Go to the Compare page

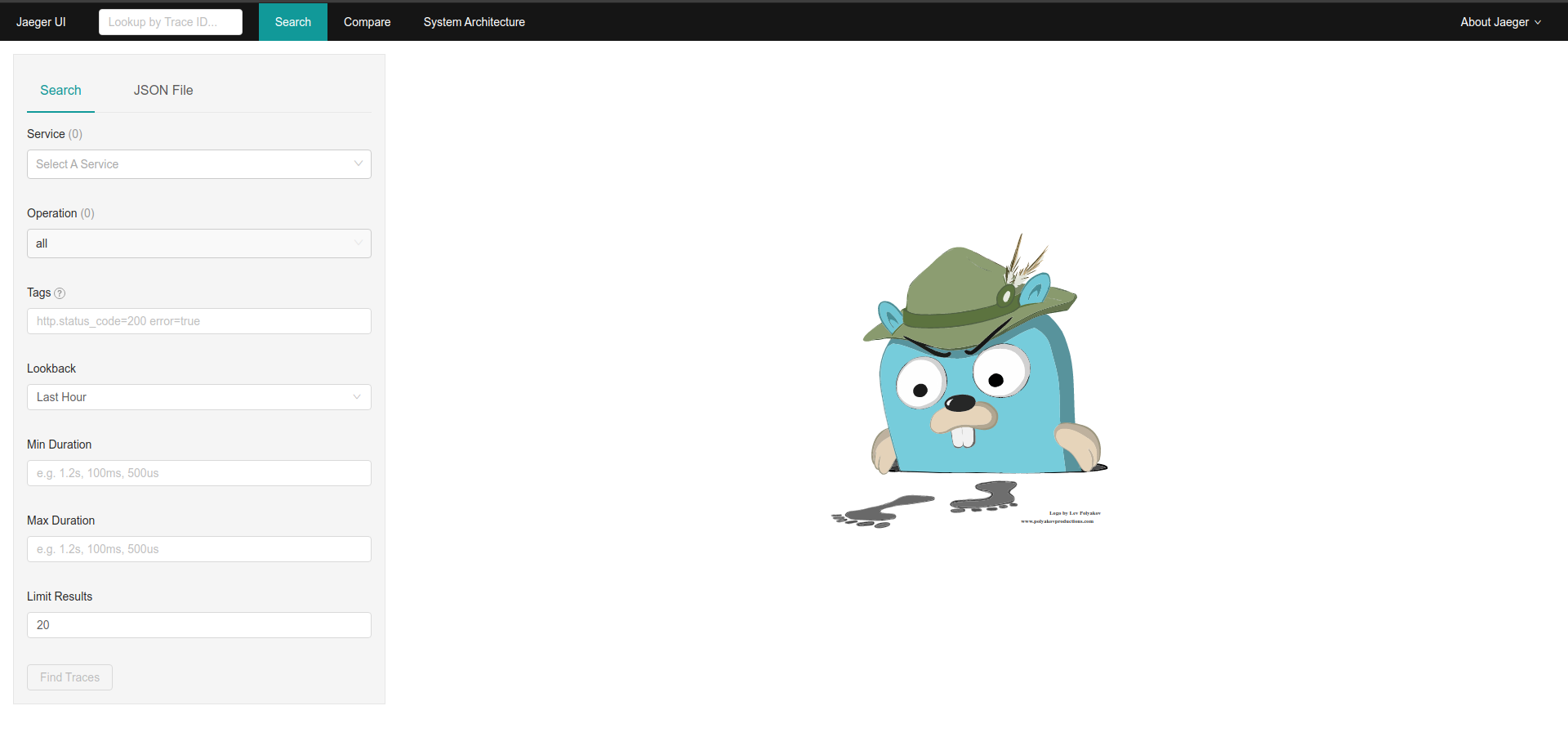pos(367,22)
